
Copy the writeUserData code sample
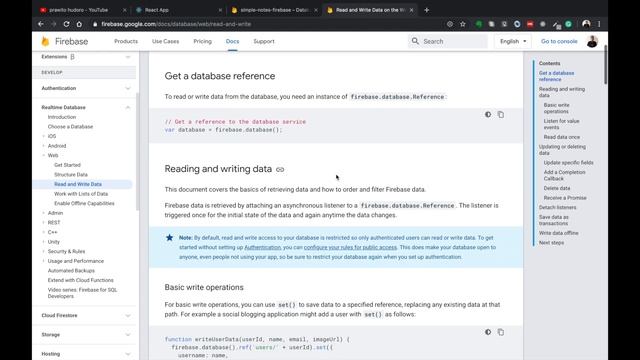click(x=501, y=332)
